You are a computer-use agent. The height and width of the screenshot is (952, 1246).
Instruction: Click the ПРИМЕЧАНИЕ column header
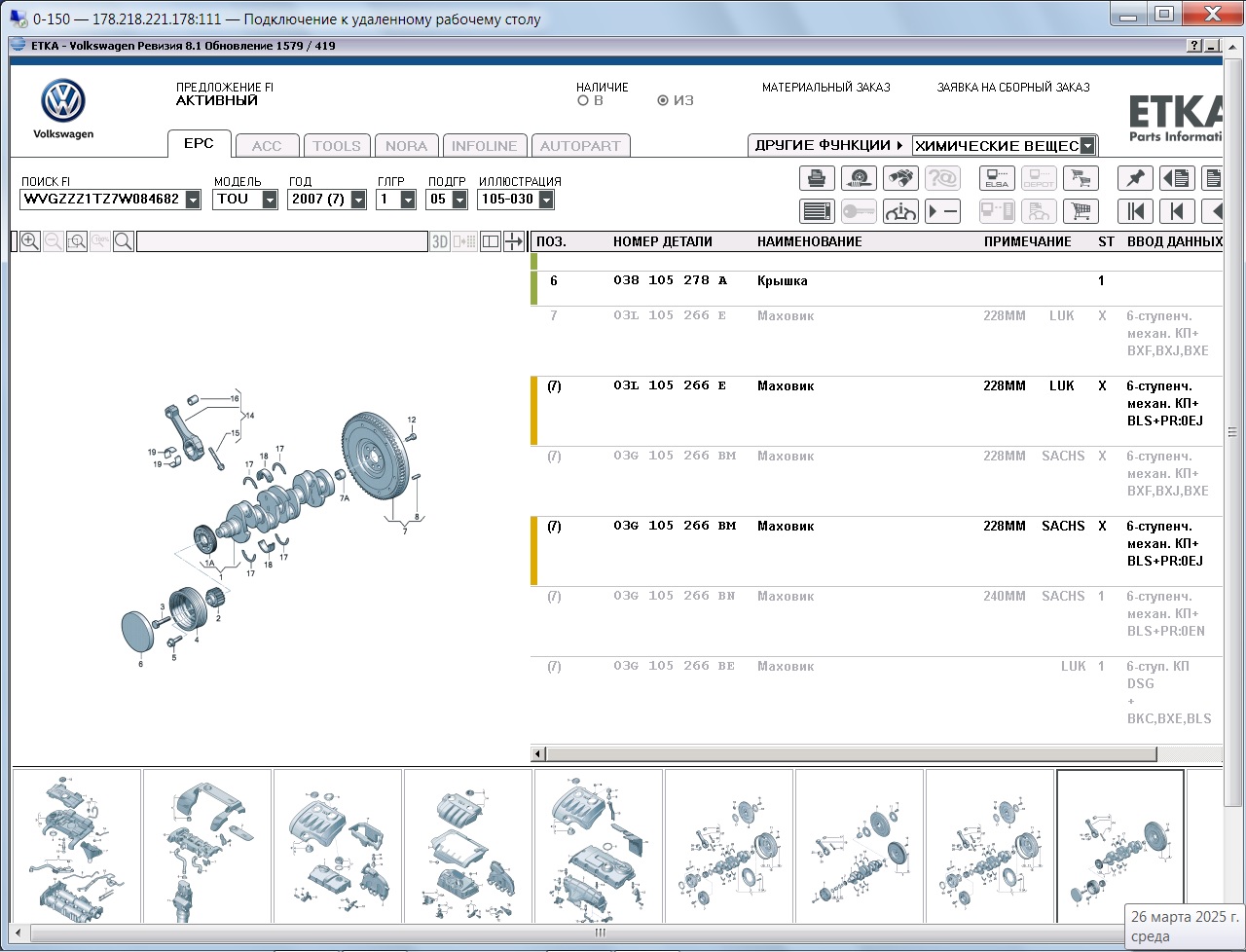(x=1027, y=241)
